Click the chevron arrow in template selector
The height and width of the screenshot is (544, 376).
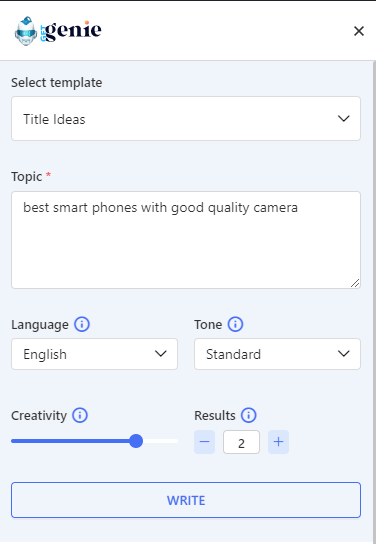coord(343,119)
